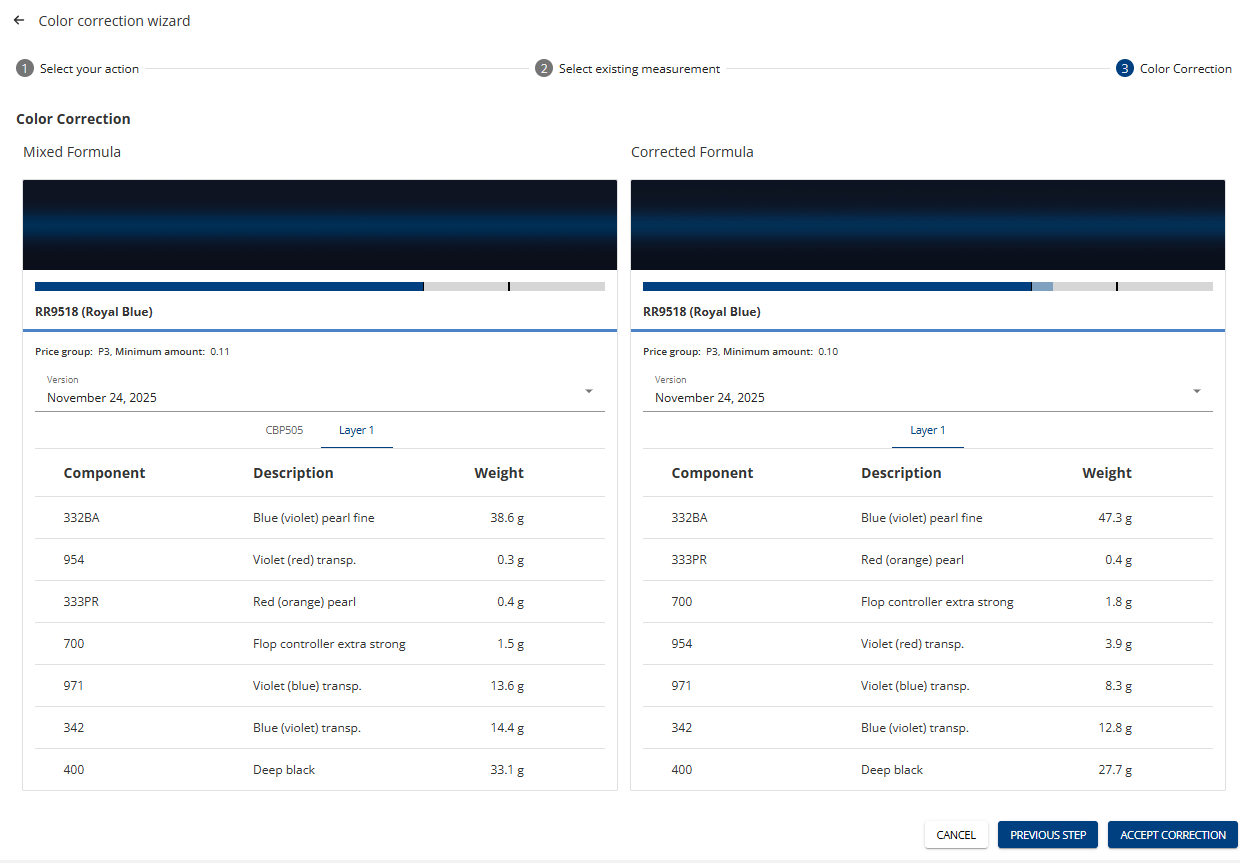Click Mixed Formula color preview swatch
This screenshot has height=863, width=1240.
click(x=320, y=225)
